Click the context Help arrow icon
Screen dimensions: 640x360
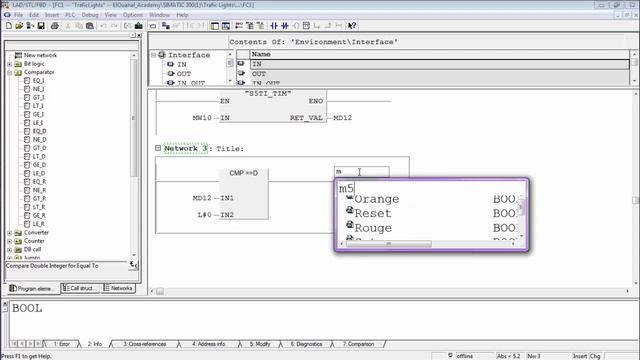[x=352, y=26]
